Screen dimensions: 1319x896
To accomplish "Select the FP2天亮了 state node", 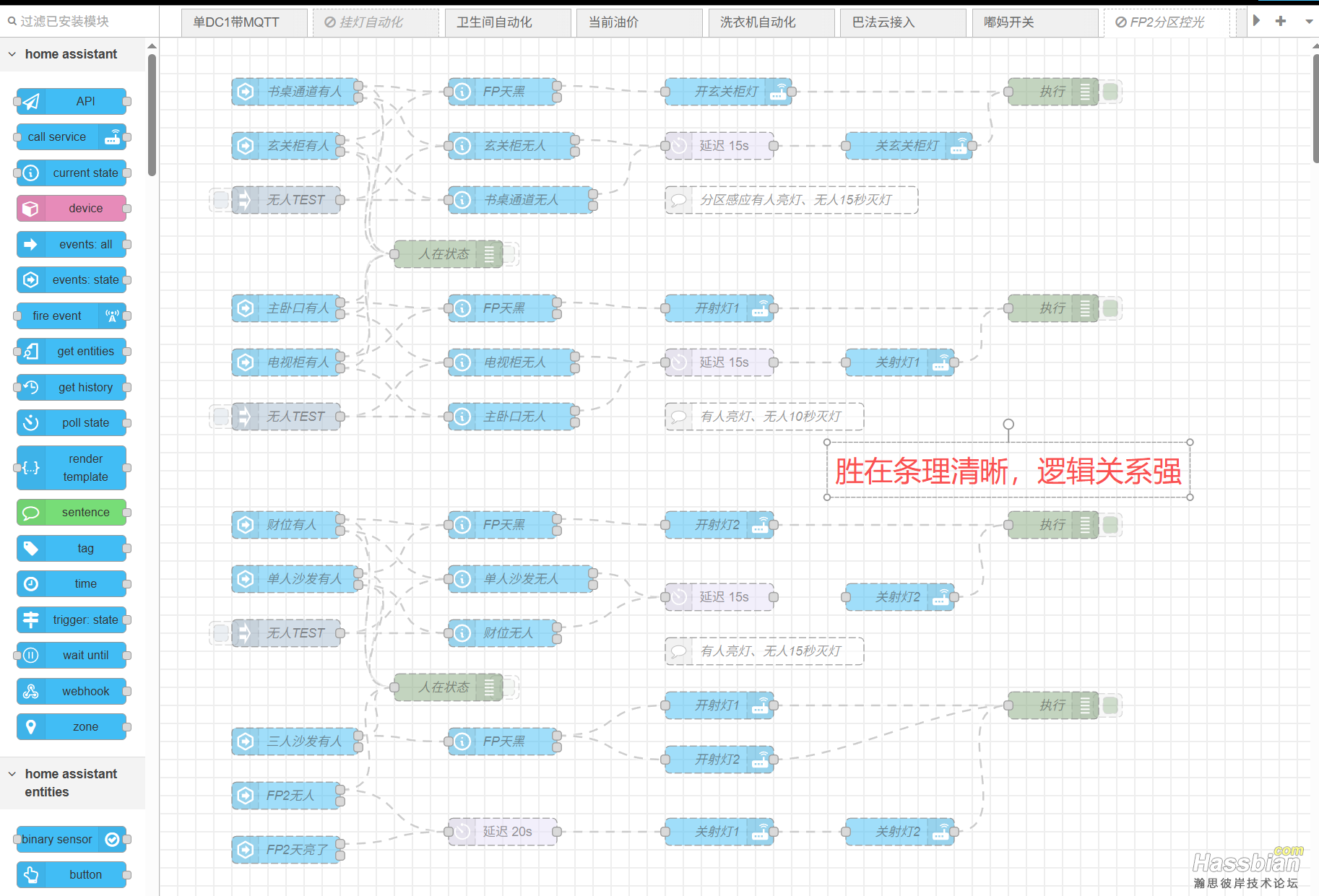I will click(286, 850).
